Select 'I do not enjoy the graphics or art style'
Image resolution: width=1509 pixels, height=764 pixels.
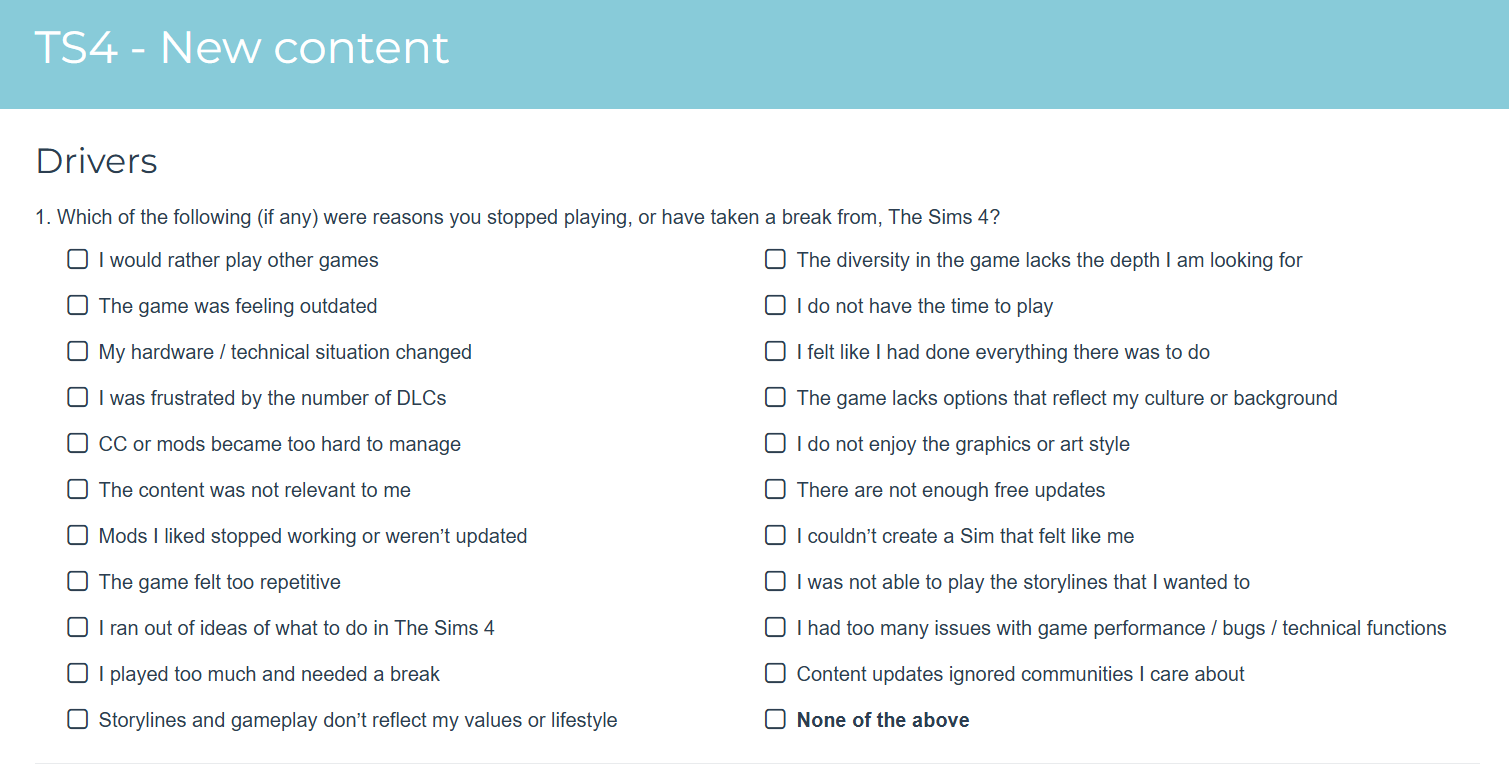click(775, 444)
